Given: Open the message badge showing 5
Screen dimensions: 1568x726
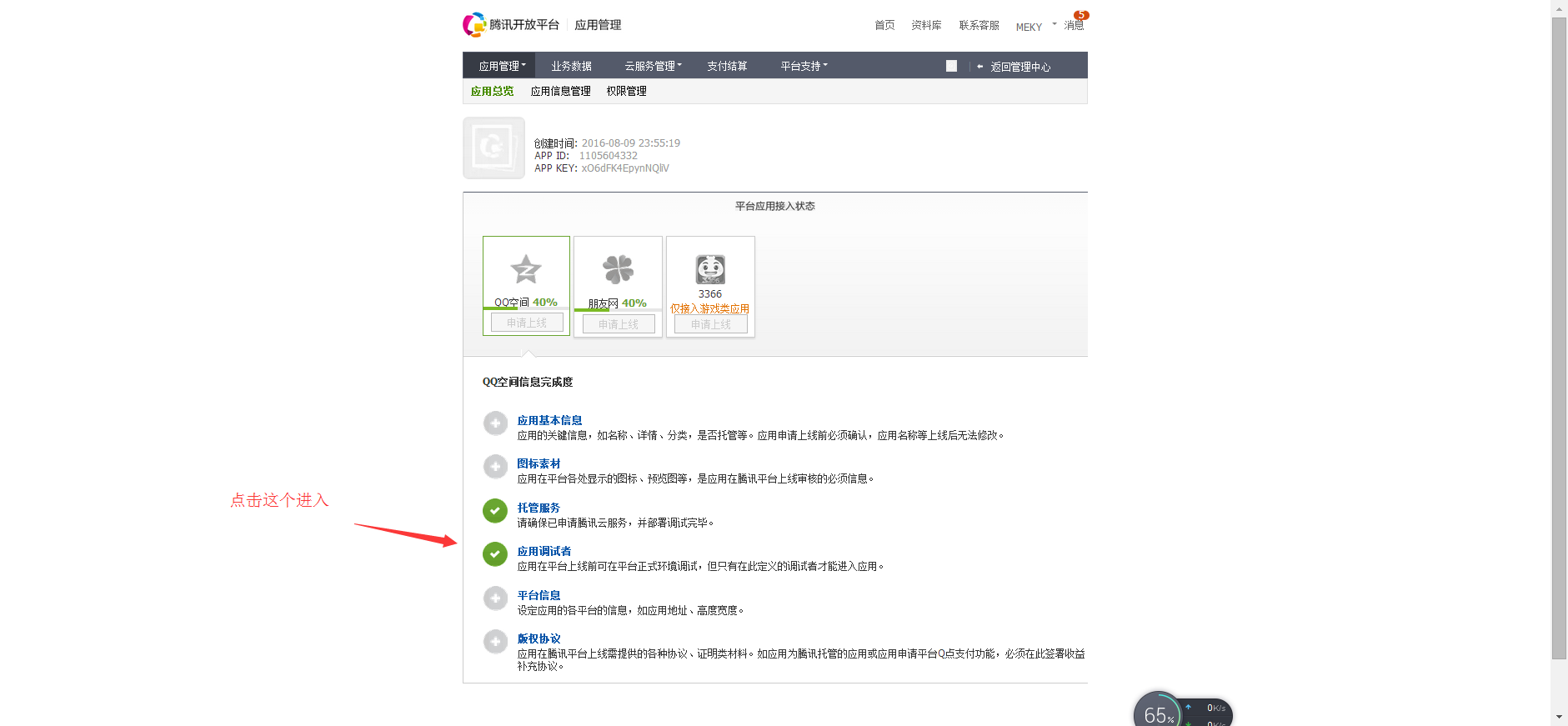Looking at the screenshot, I should click(1081, 15).
